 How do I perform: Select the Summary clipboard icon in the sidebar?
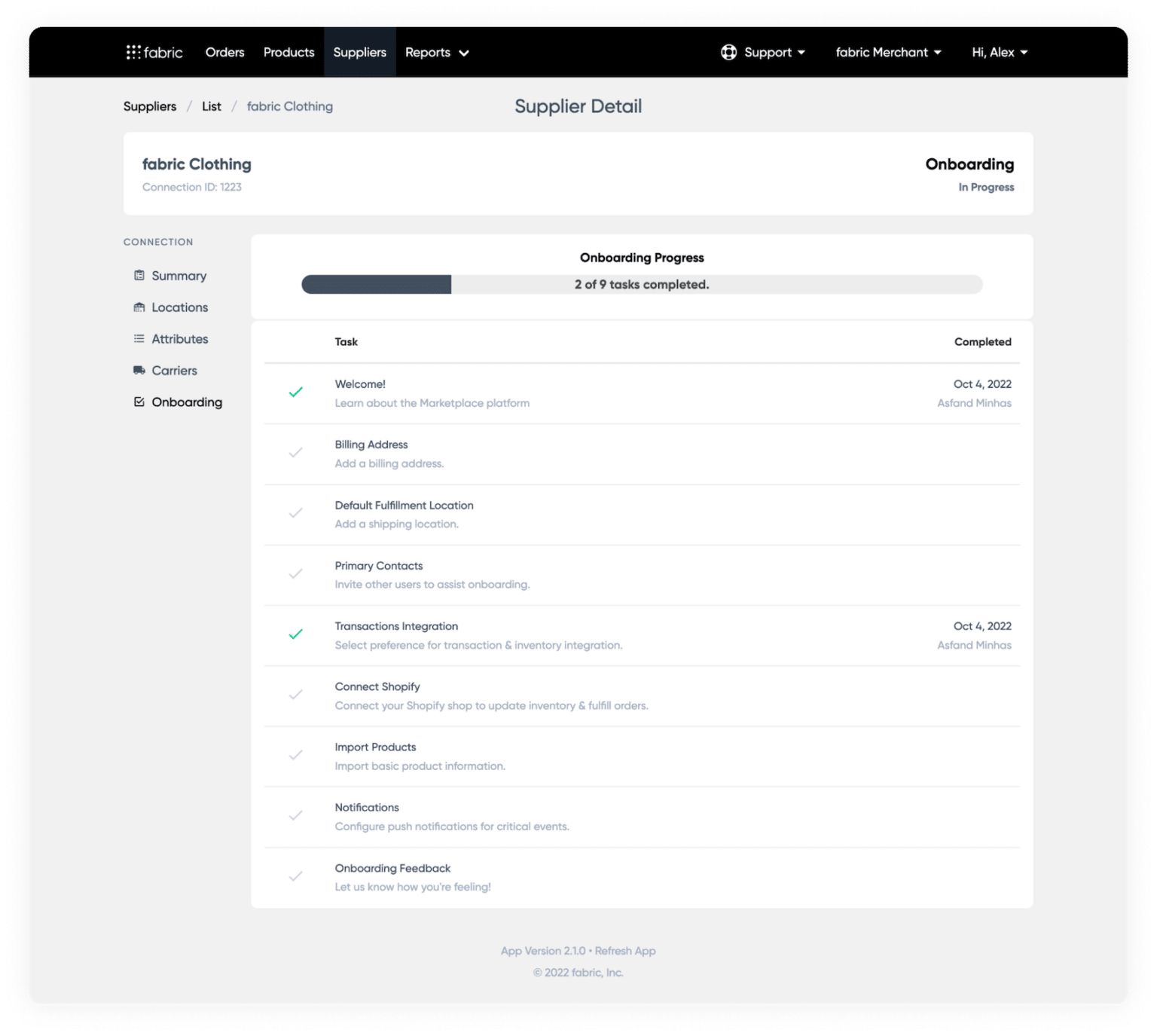pos(139,276)
